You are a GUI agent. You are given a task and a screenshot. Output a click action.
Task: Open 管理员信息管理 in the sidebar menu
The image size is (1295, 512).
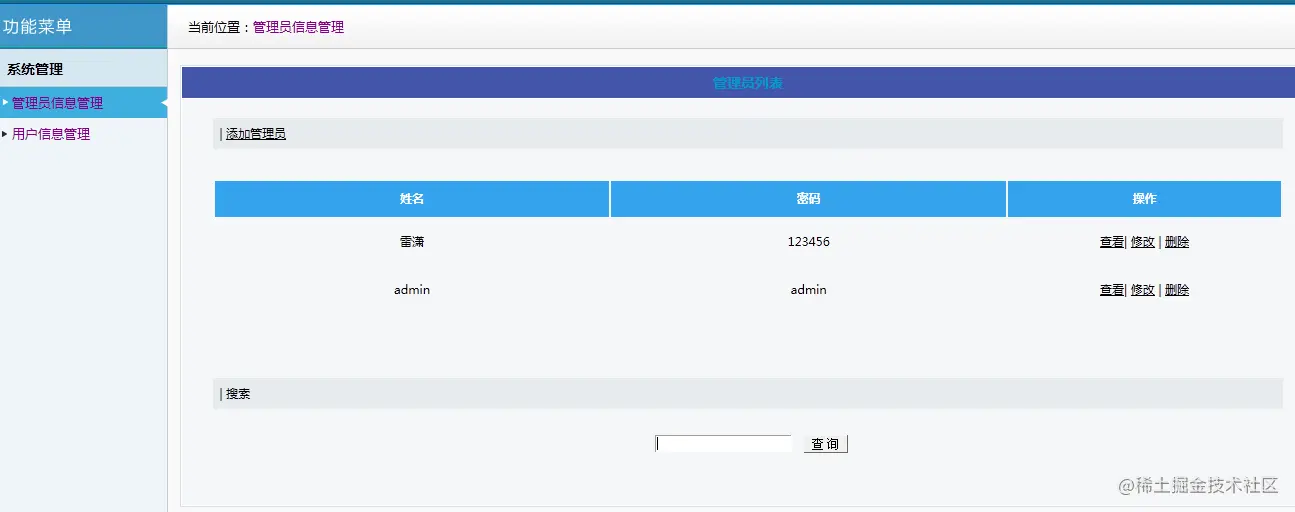(x=57, y=103)
